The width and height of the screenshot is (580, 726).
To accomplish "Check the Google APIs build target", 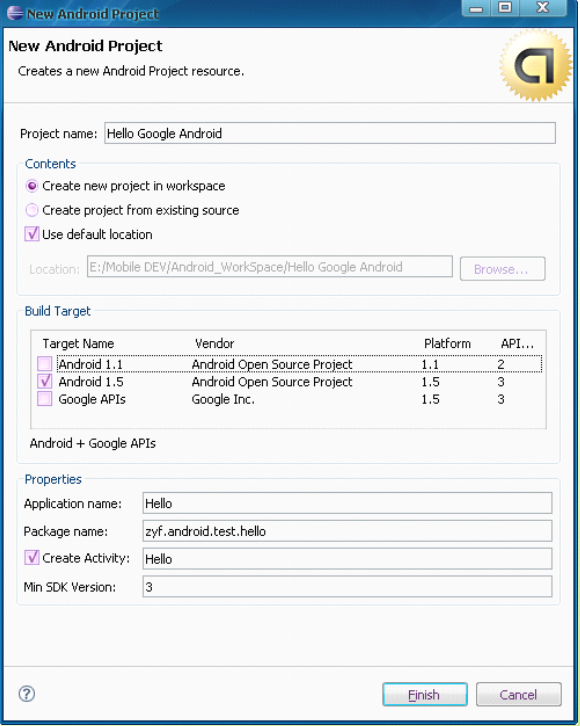I will point(44,399).
